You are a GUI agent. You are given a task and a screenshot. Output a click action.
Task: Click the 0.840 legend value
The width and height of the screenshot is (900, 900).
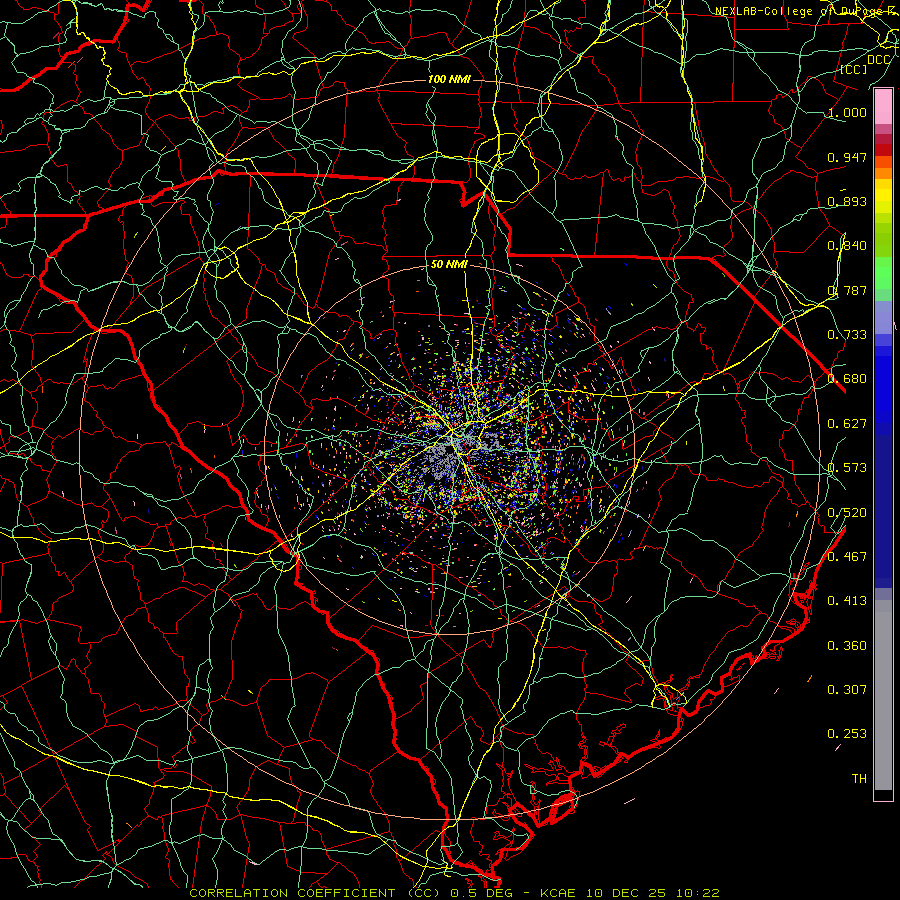click(847, 246)
